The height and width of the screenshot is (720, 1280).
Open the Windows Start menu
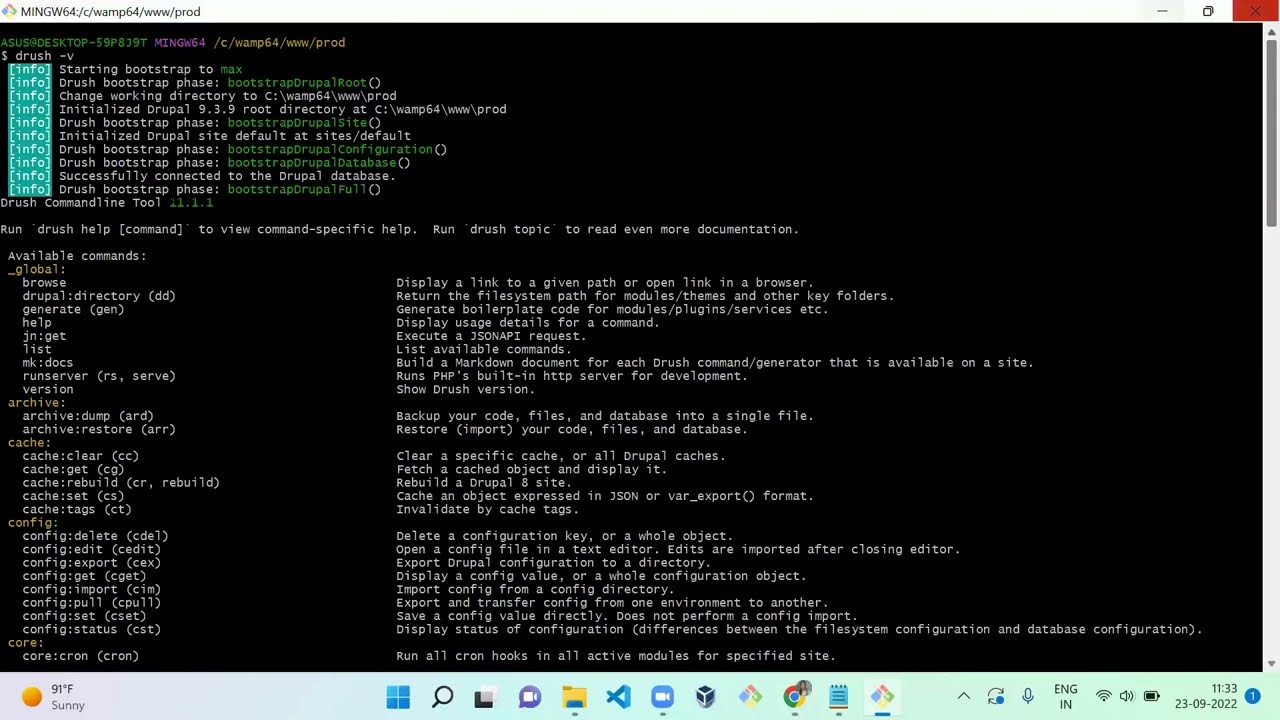pyautogui.click(x=398, y=697)
